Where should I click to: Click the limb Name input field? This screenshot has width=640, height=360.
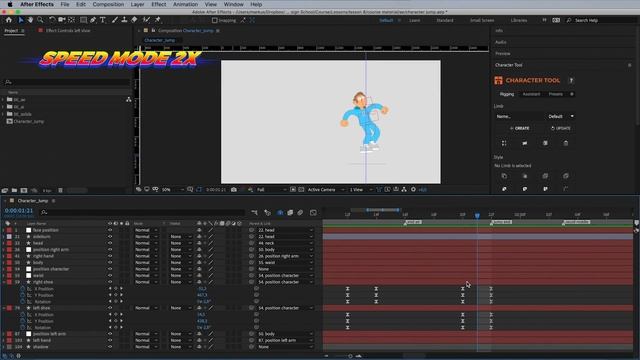(520, 116)
